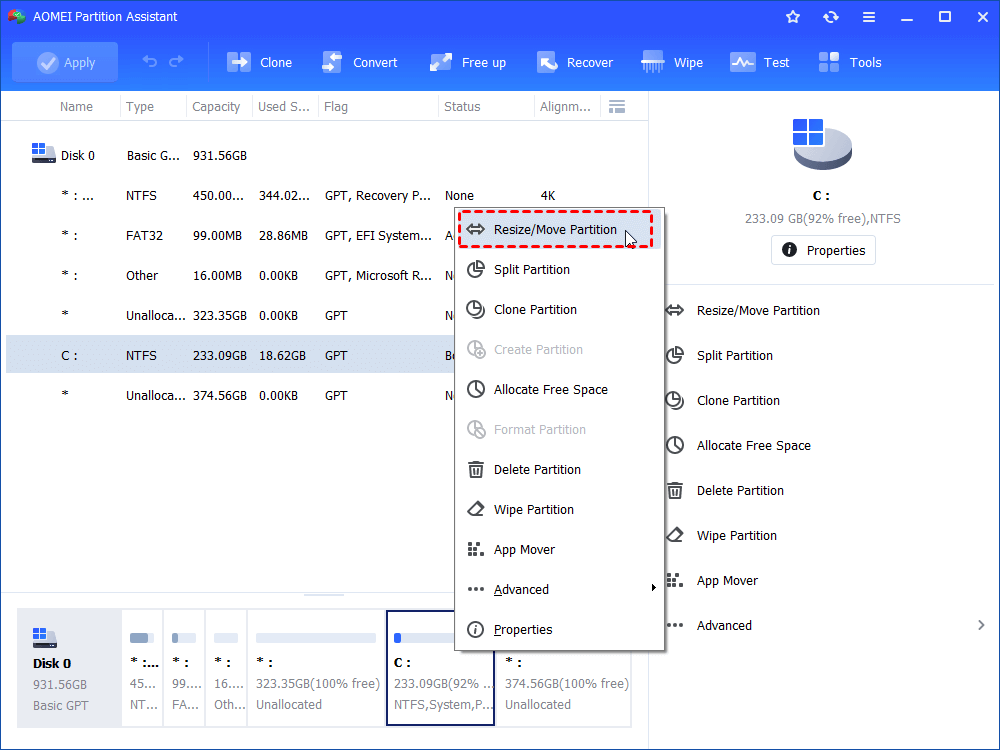The width and height of the screenshot is (1000, 750).
Task: Expand the Advanced chevron in the right panel
Action: (x=980, y=623)
